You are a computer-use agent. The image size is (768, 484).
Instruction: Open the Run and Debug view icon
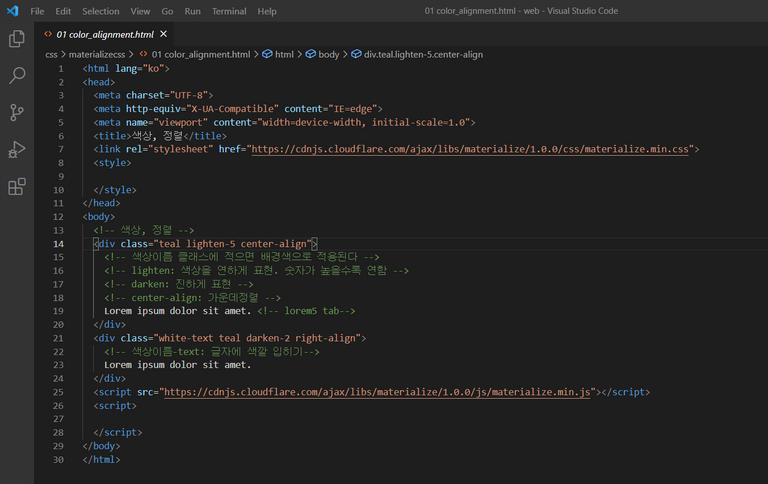click(17, 149)
